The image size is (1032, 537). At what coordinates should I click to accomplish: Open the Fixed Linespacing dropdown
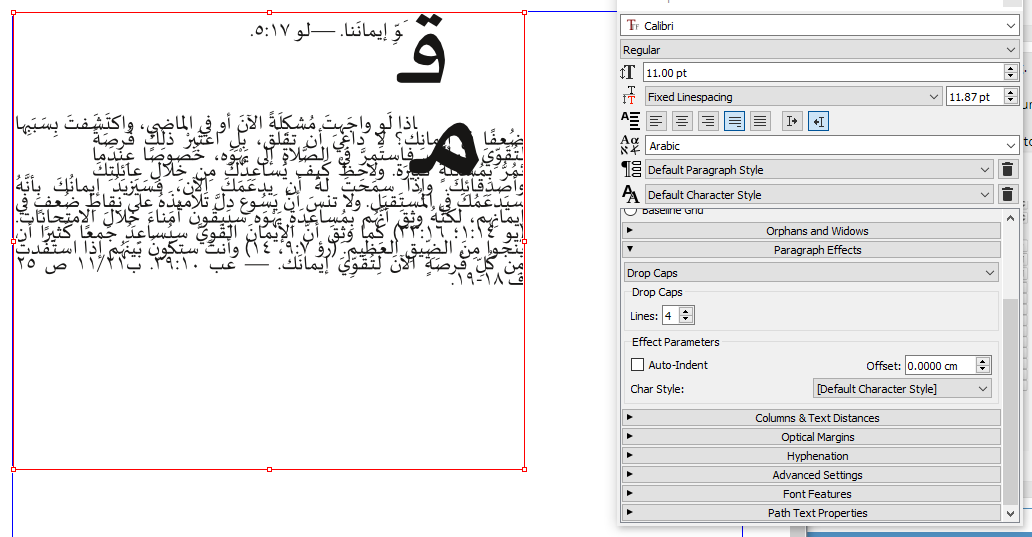(x=793, y=97)
